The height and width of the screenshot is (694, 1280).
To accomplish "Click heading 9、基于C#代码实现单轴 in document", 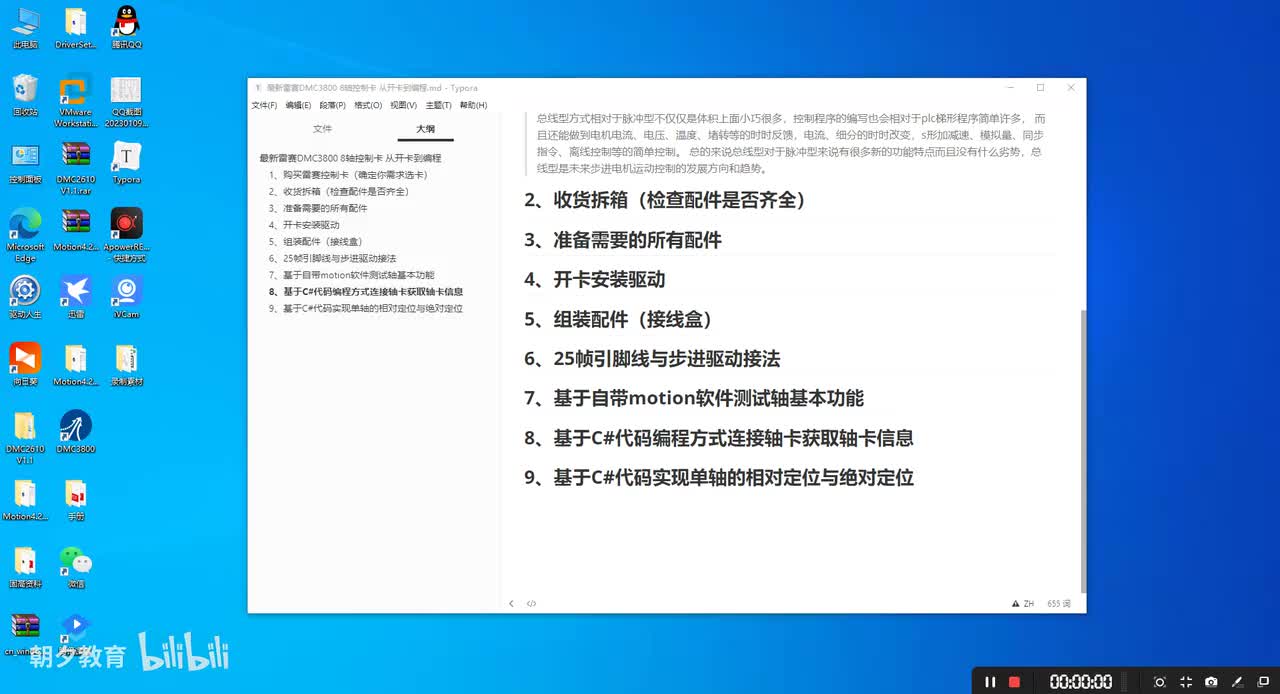I will click(x=719, y=478).
